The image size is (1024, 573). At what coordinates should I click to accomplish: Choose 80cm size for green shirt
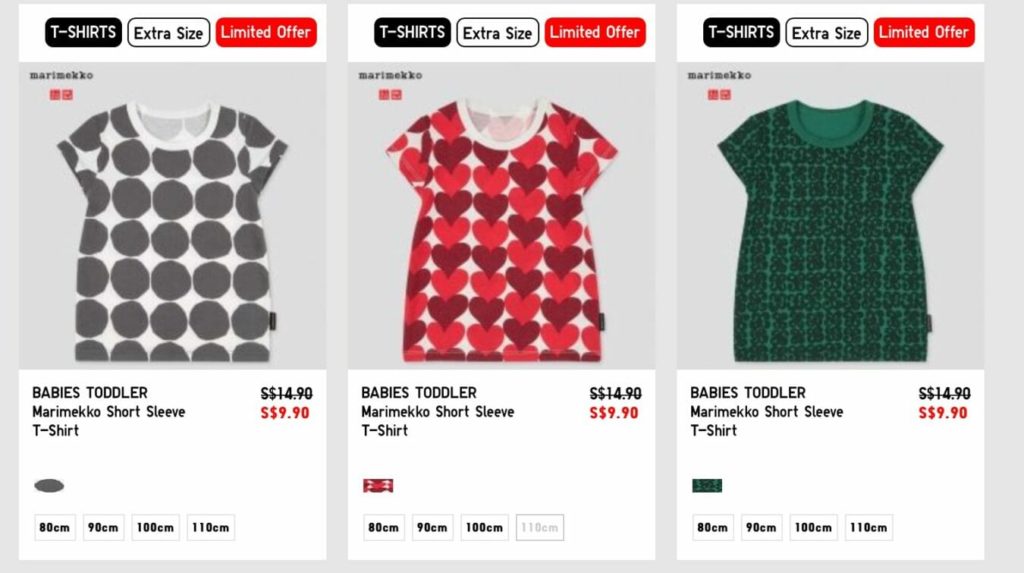(712, 527)
